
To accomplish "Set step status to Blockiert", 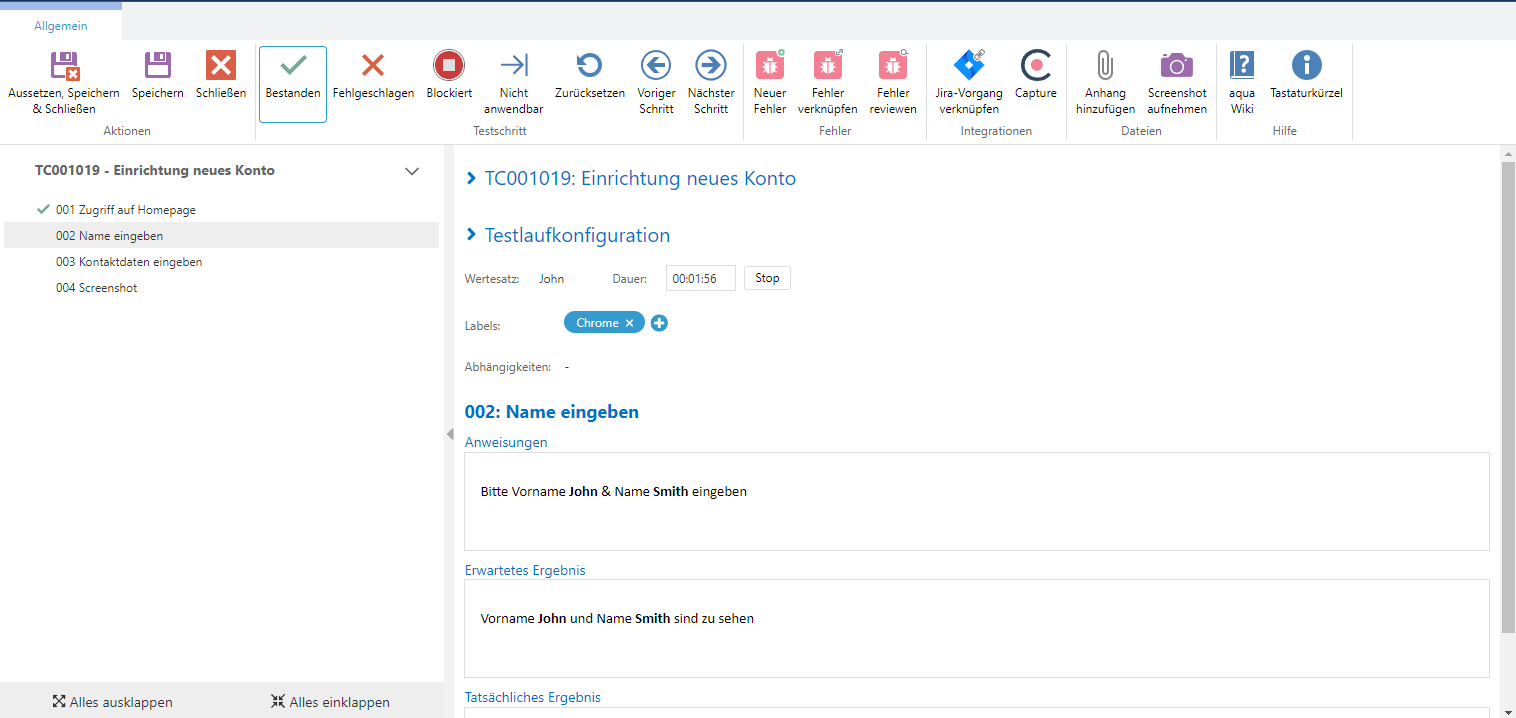I will tap(449, 66).
